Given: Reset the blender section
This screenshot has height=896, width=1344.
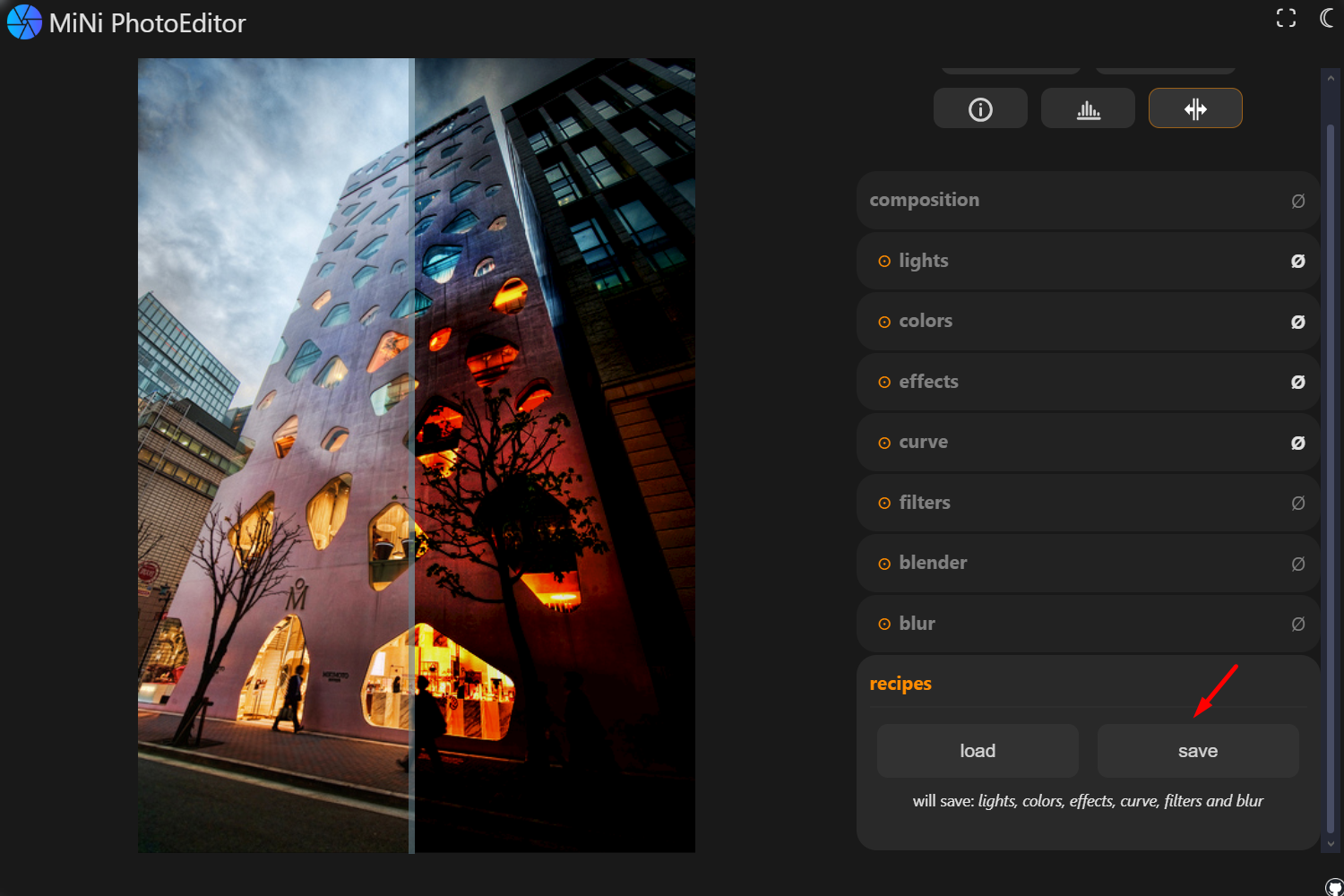Looking at the screenshot, I should point(1297,564).
